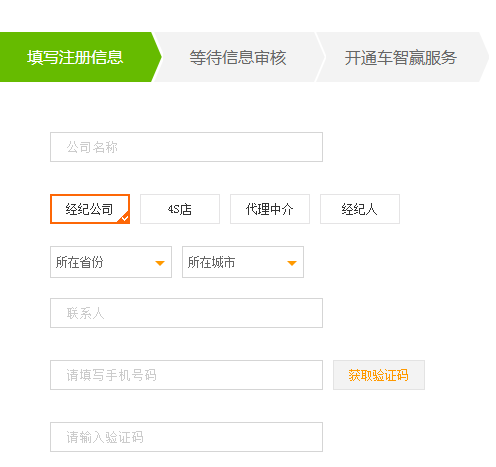Viewport: 496px width, 467px height.
Task: Click the 所在省份 label text
Action: (79, 262)
